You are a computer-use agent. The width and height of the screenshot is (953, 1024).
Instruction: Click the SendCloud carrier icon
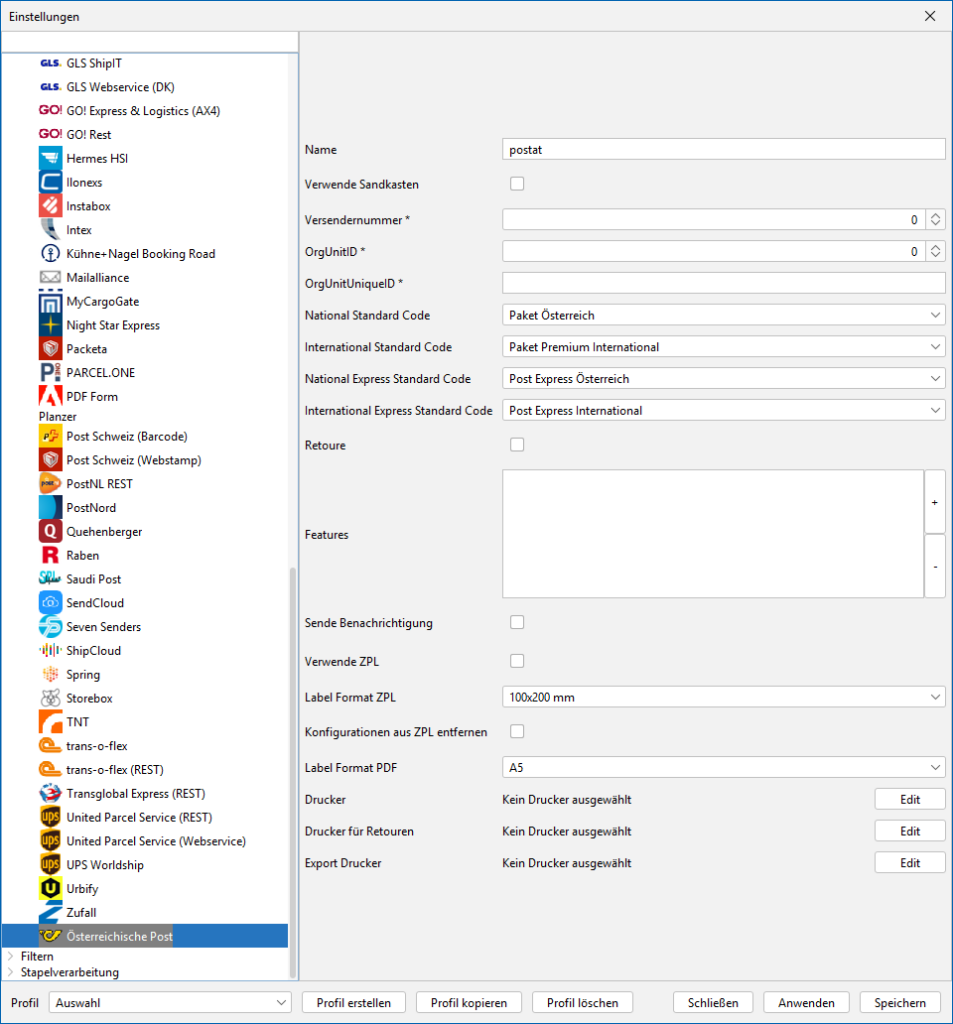51,603
